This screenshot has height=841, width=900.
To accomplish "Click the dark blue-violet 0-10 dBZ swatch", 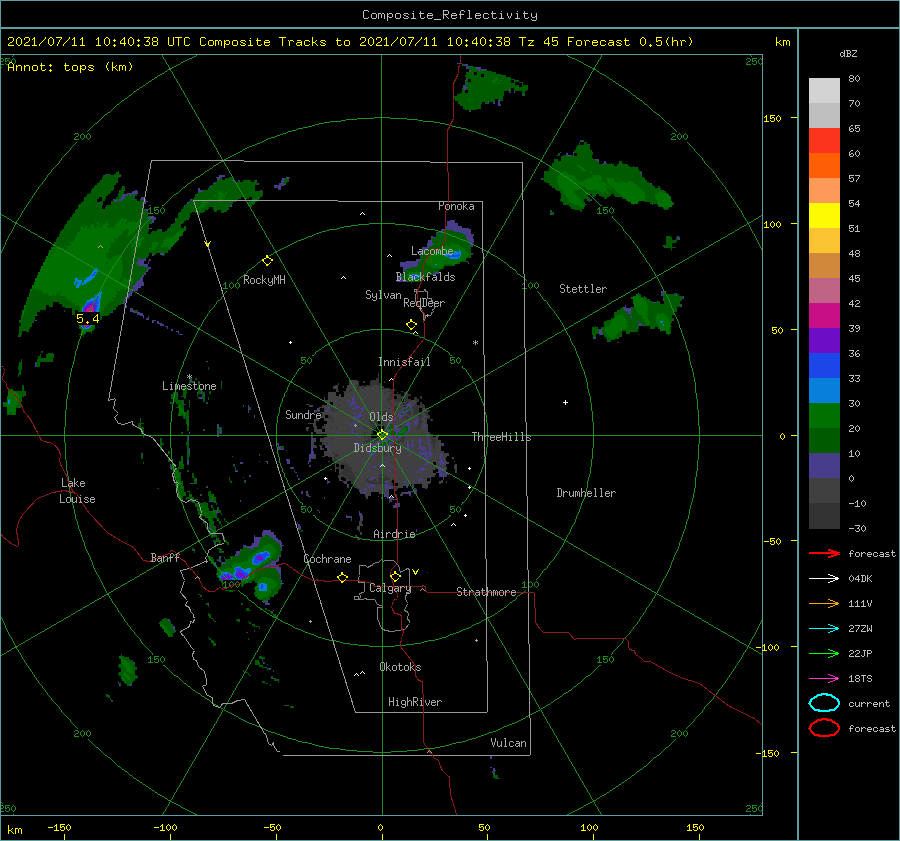I will pyautogui.click(x=824, y=466).
